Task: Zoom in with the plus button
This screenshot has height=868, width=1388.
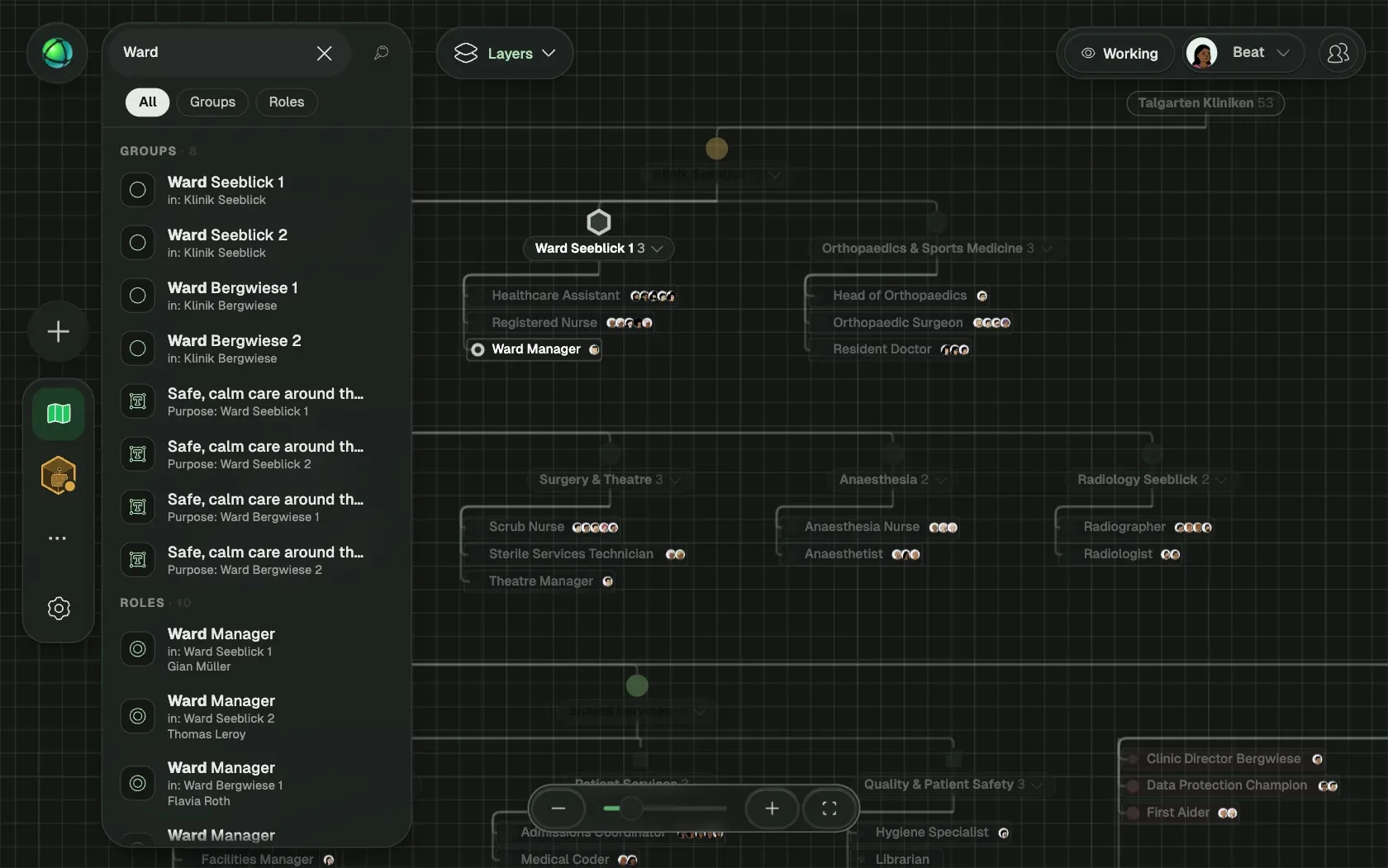Action: click(x=772, y=809)
